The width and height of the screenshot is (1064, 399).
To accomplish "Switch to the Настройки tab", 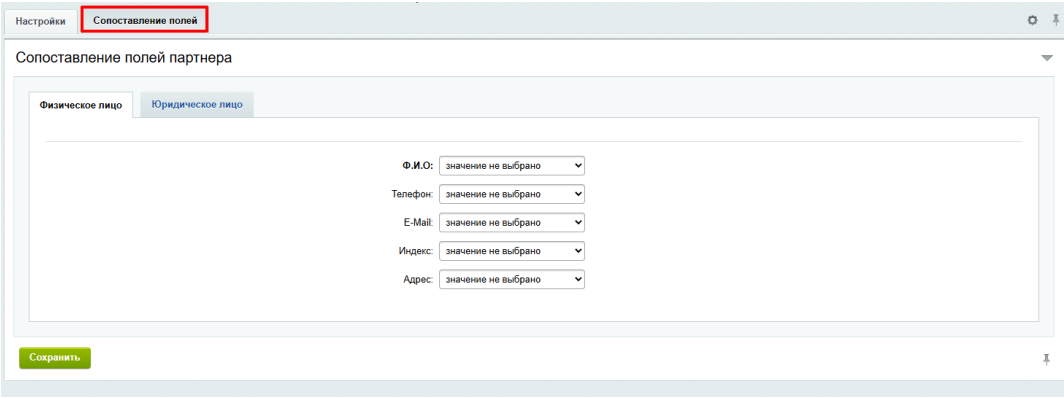I will coord(41,21).
